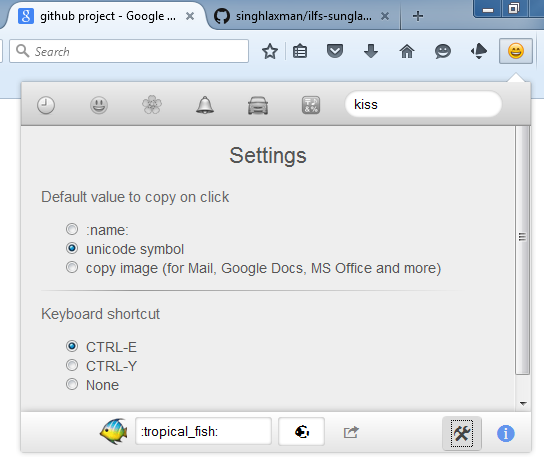Choose the copy image radio option

click(x=72, y=267)
